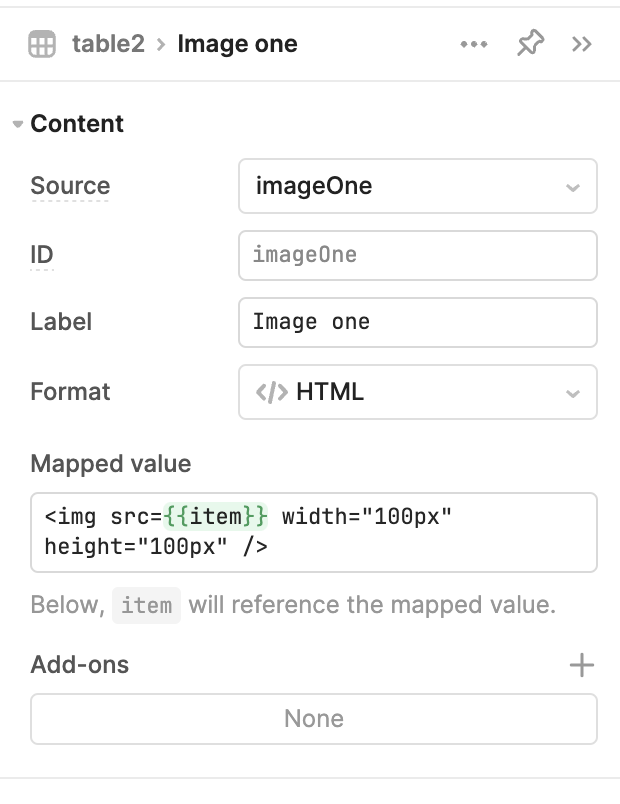Click the dotted-underlined ID label
The image size is (620, 804).
click(42, 255)
